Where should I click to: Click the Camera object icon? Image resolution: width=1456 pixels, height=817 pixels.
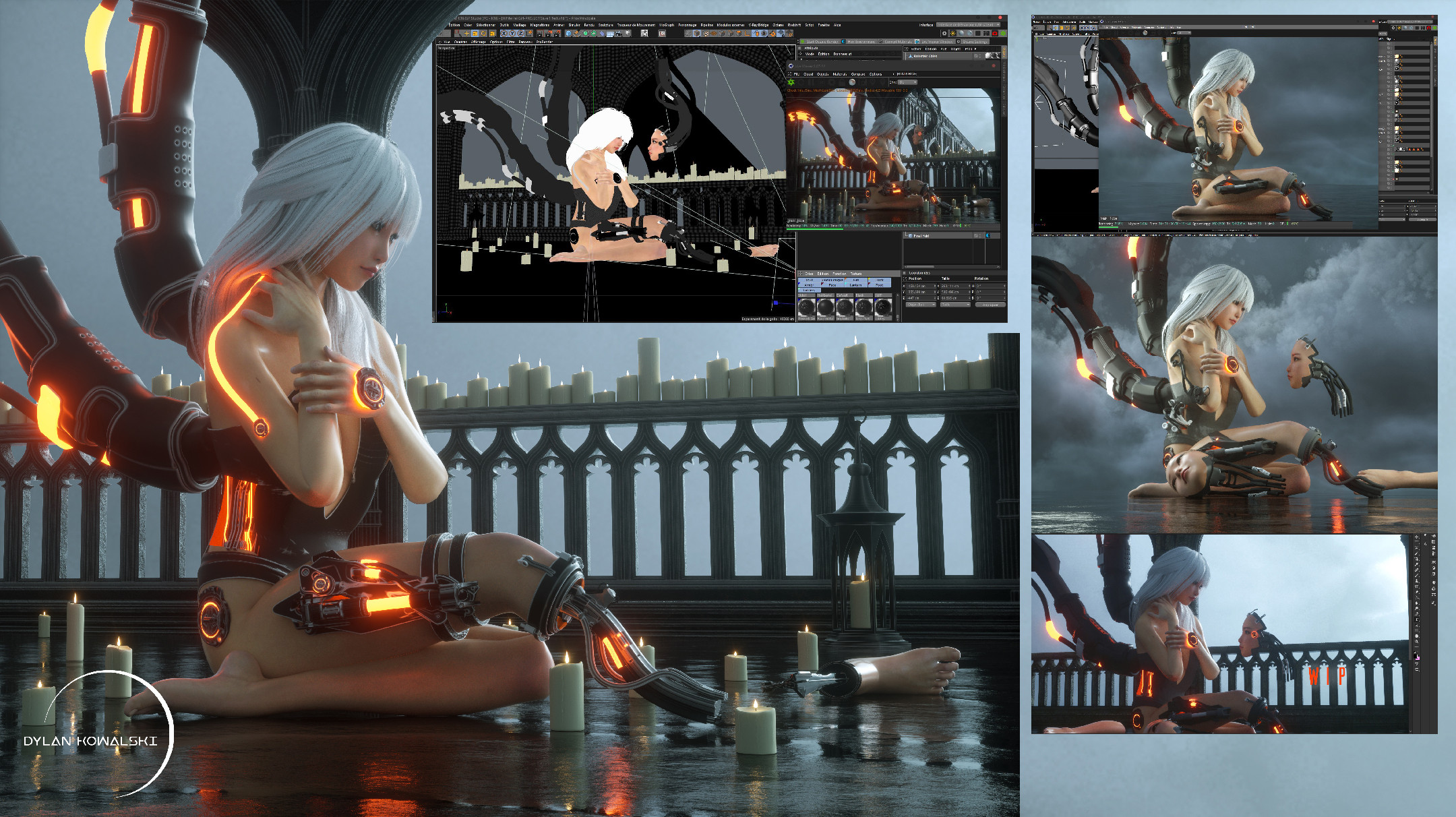(618, 34)
